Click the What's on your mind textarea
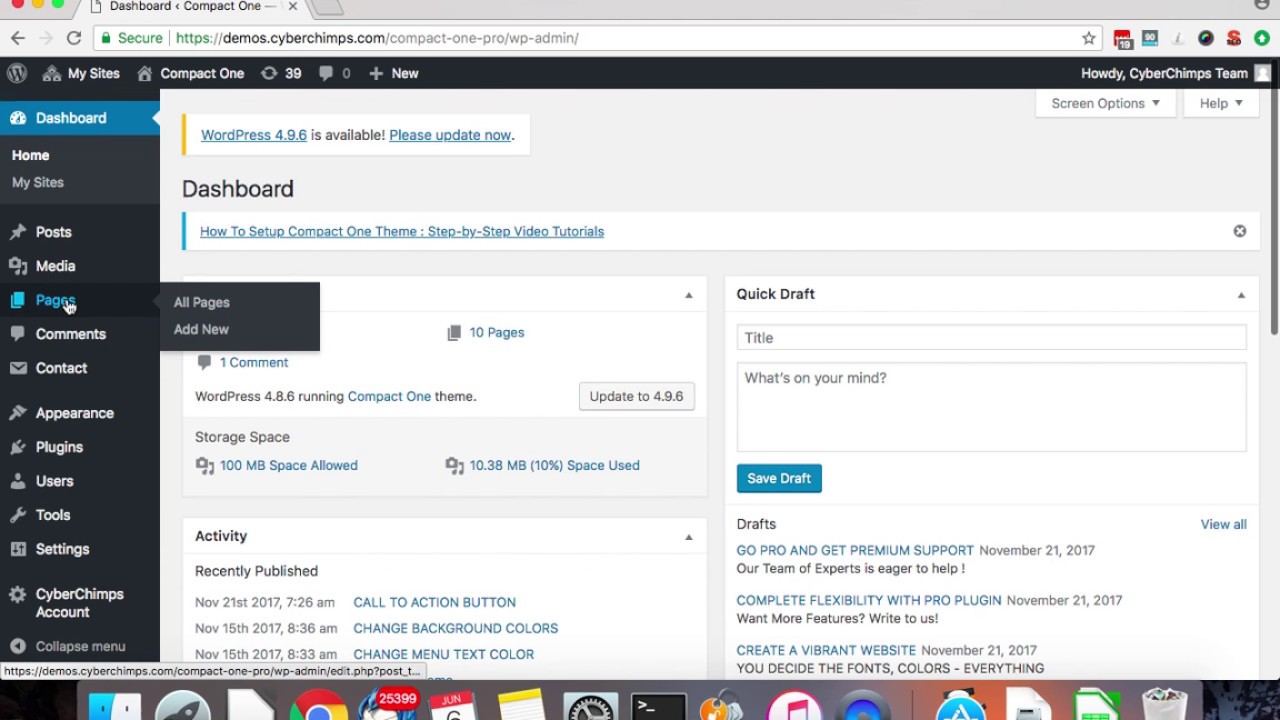 (x=991, y=407)
